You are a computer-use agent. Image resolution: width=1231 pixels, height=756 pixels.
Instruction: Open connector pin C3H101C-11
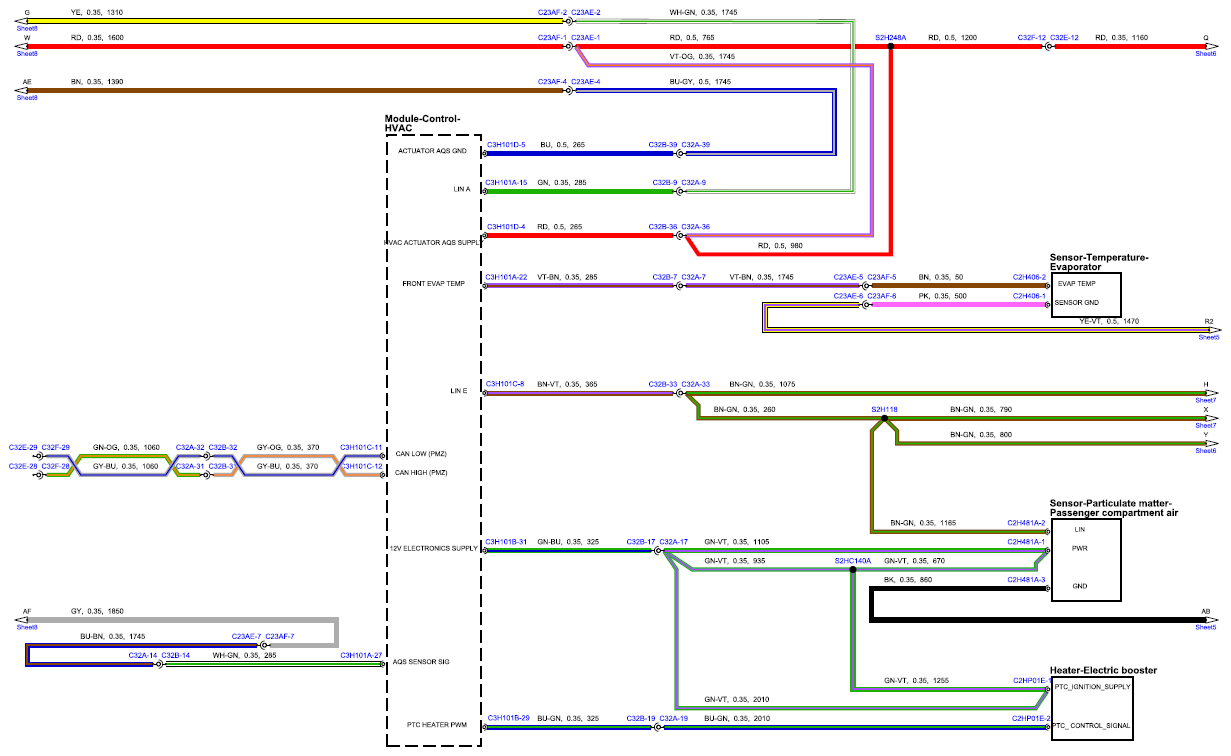361,447
